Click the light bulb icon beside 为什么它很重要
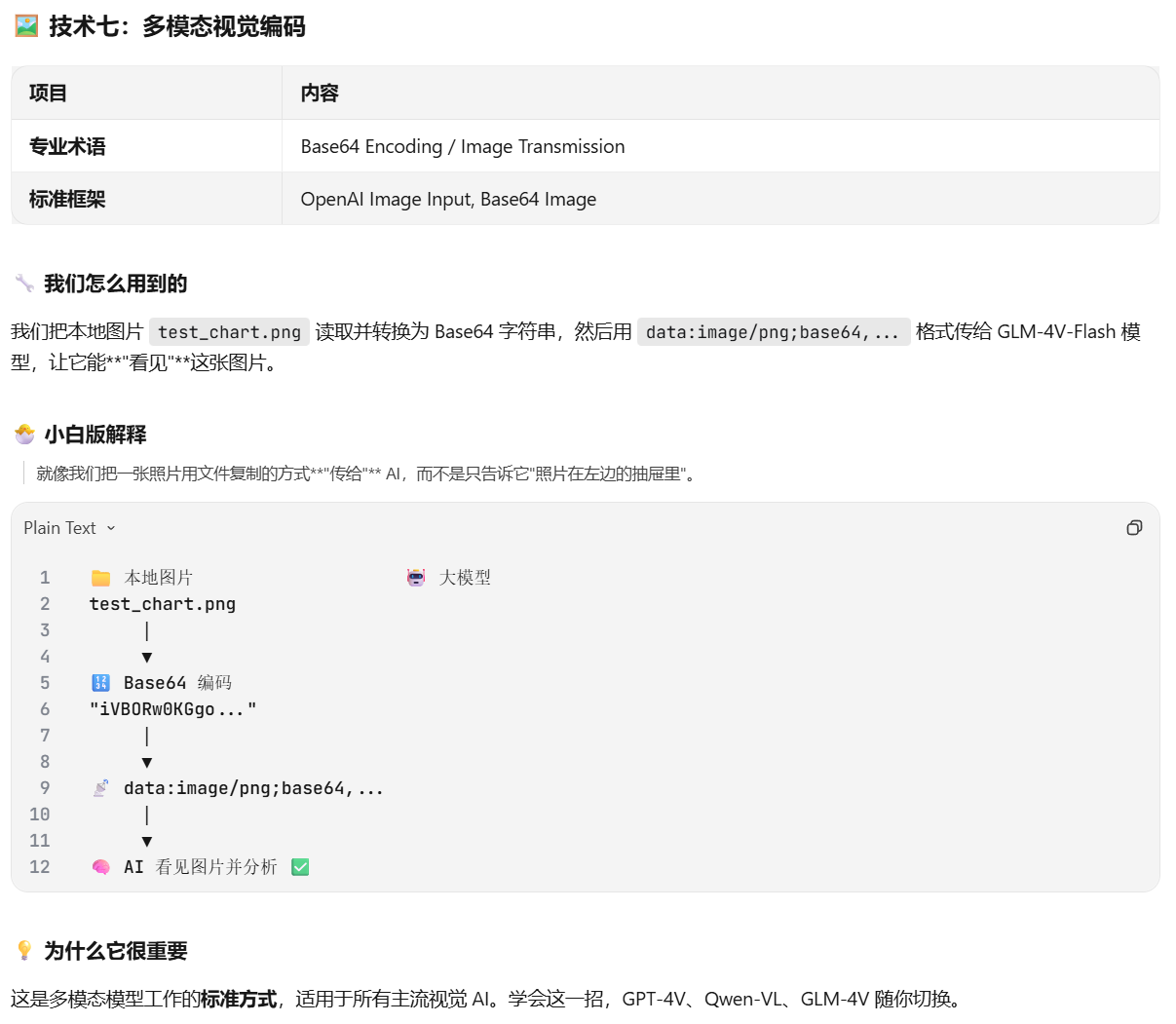This screenshot has width=1176, height=1024. pyautogui.click(x=24, y=951)
